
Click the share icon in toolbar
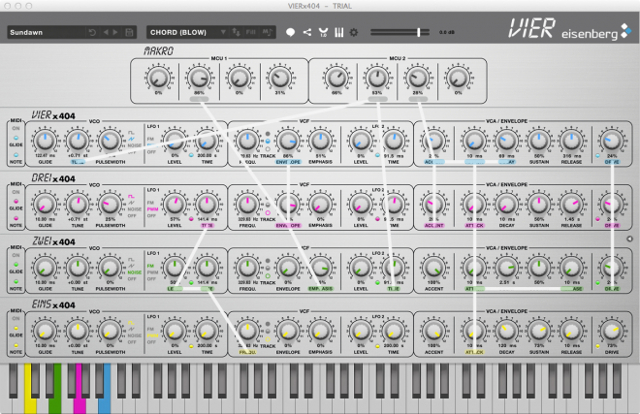click(x=307, y=32)
